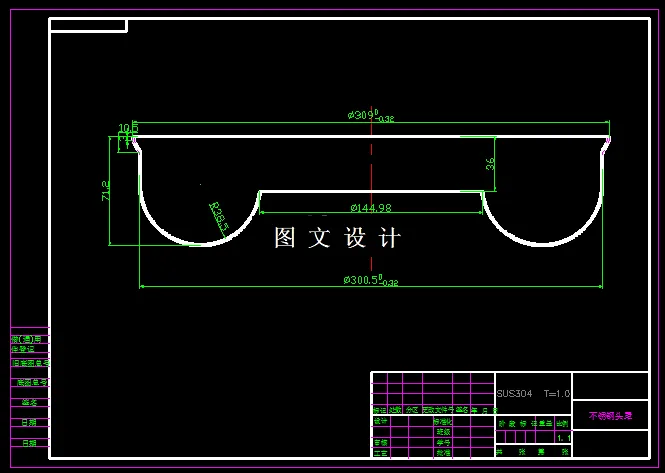Select the R28.5 radius annotation
This screenshot has width=665, height=473.
coord(219,217)
